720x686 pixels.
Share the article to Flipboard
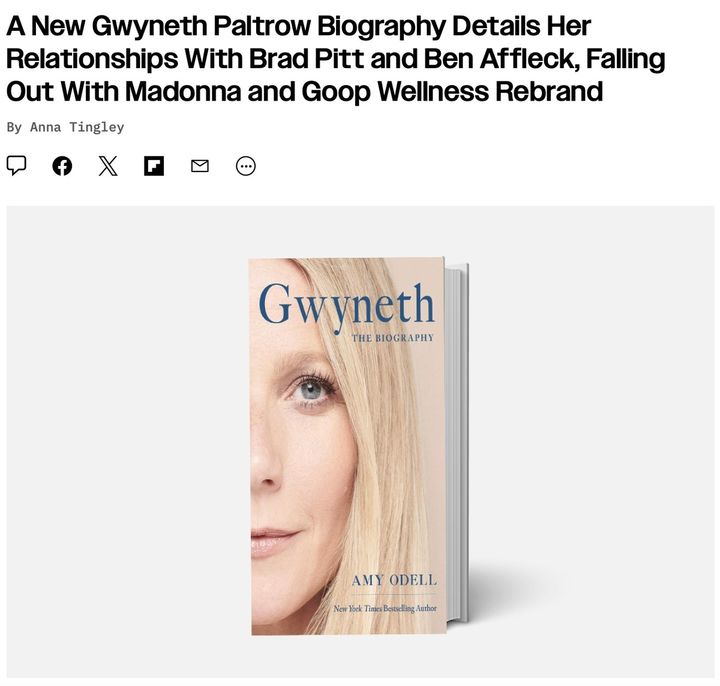click(x=154, y=166)
